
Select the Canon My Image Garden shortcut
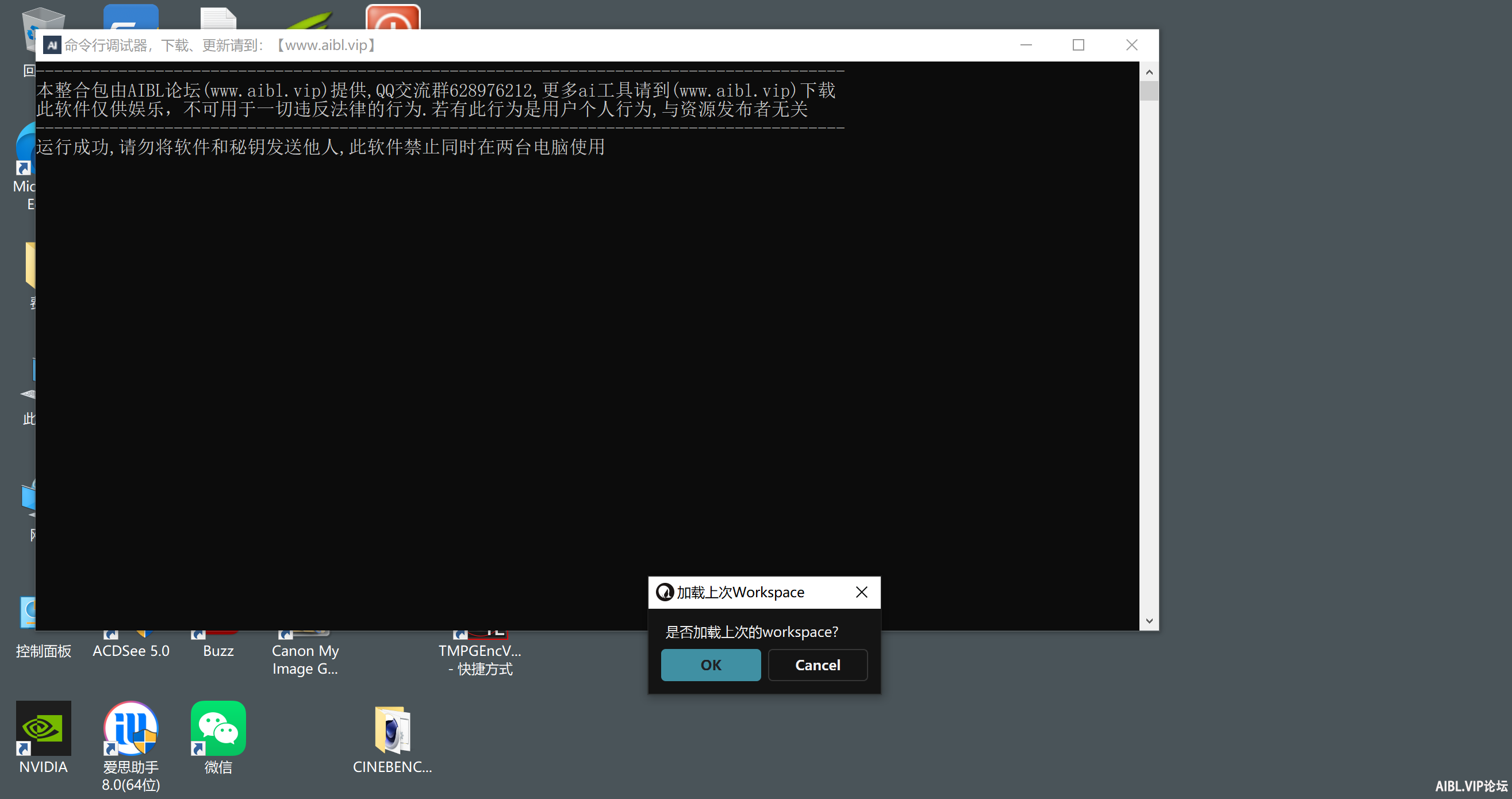pyautogui.click(x=305, y=659)
